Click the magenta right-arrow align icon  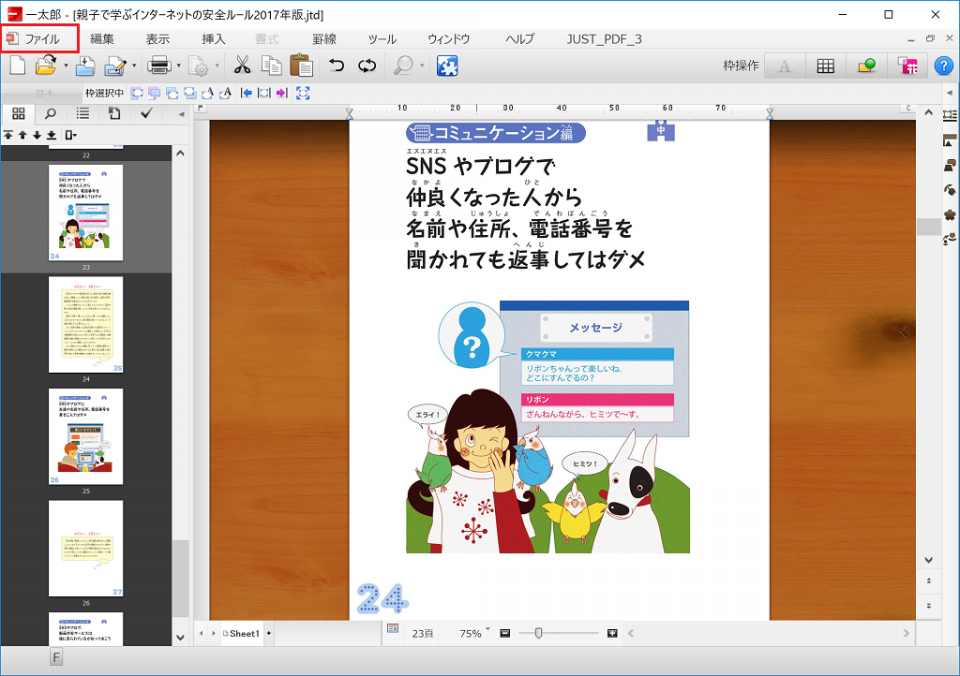point(282,93)
